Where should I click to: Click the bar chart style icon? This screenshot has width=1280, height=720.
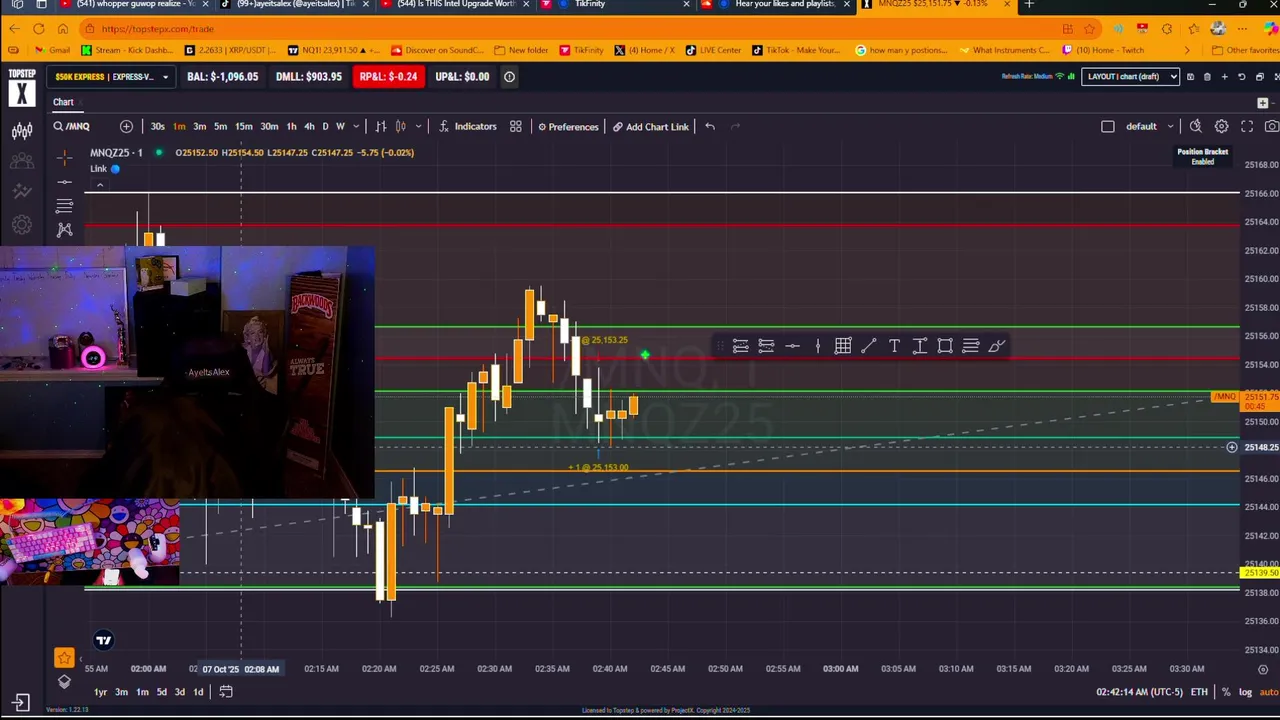[x=380, y=127]
